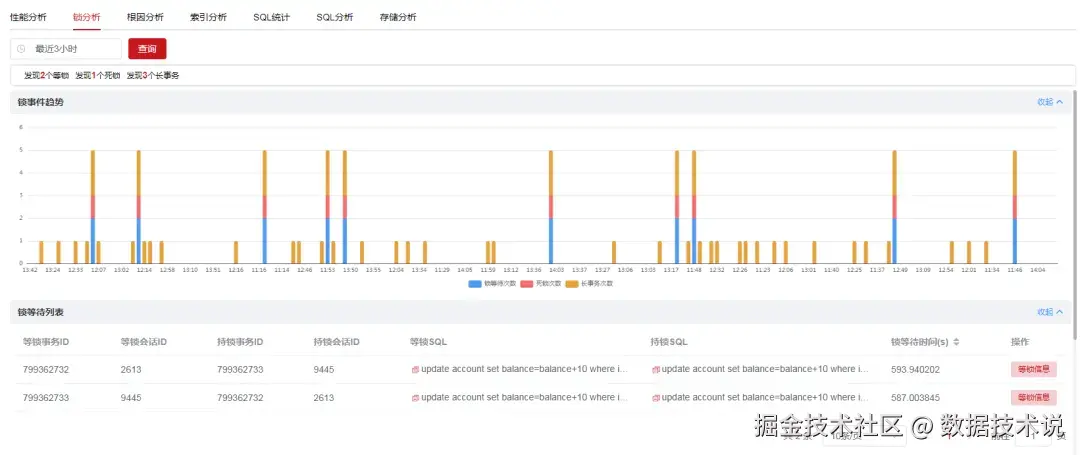Copy the 持锁SQL in the 593.940202 row

coord(656,370)
